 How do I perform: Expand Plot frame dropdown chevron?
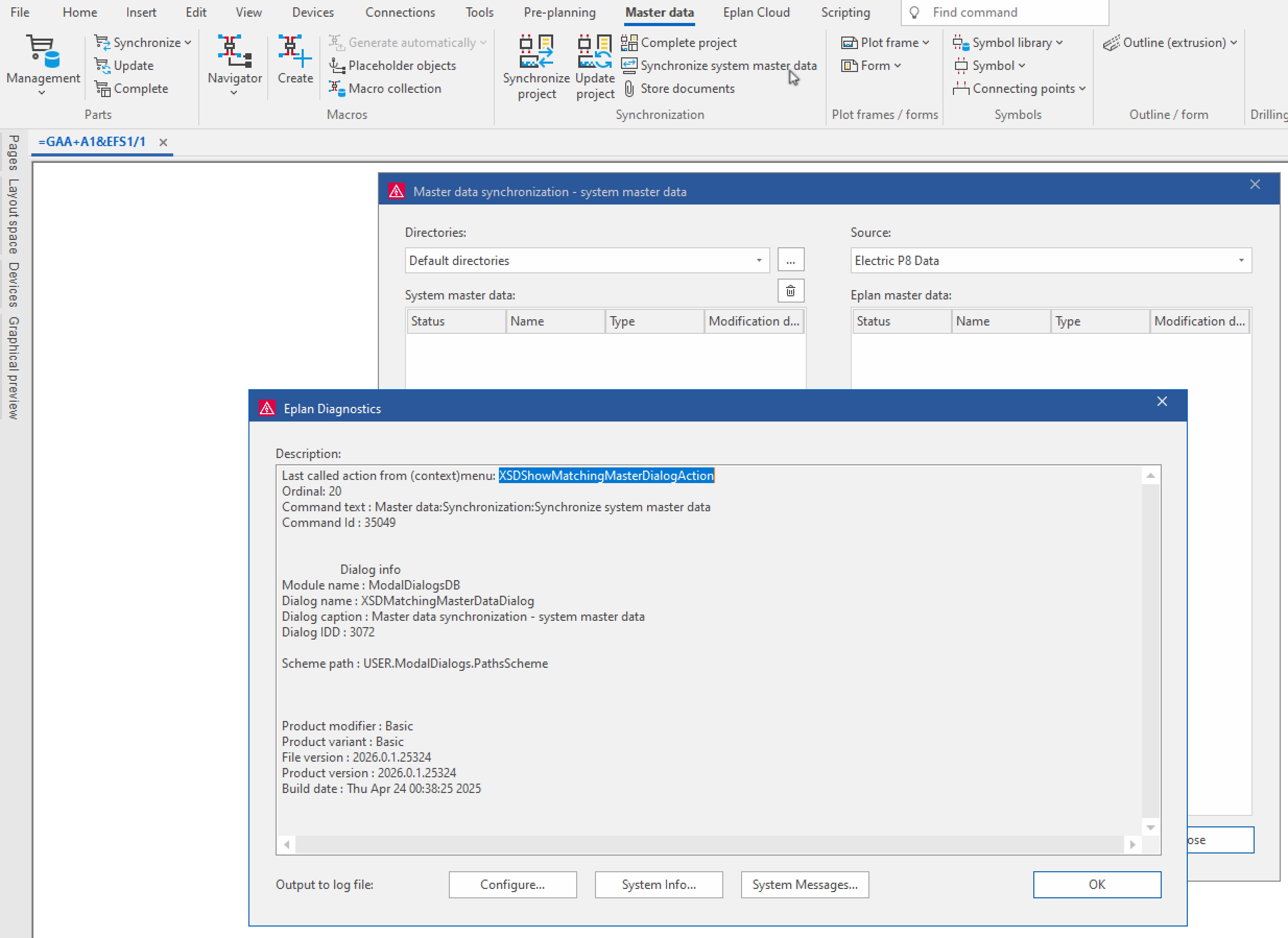pos(926,43)
